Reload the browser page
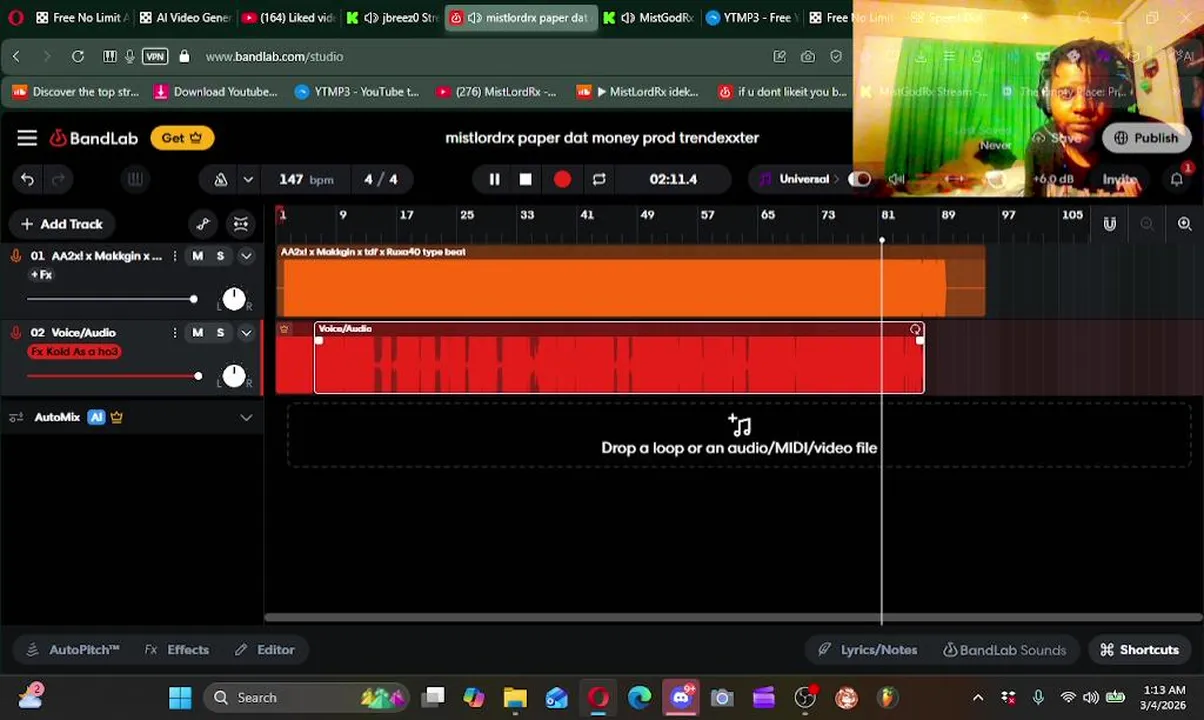This screenshot has width=1204, height=720. point(78,57)
